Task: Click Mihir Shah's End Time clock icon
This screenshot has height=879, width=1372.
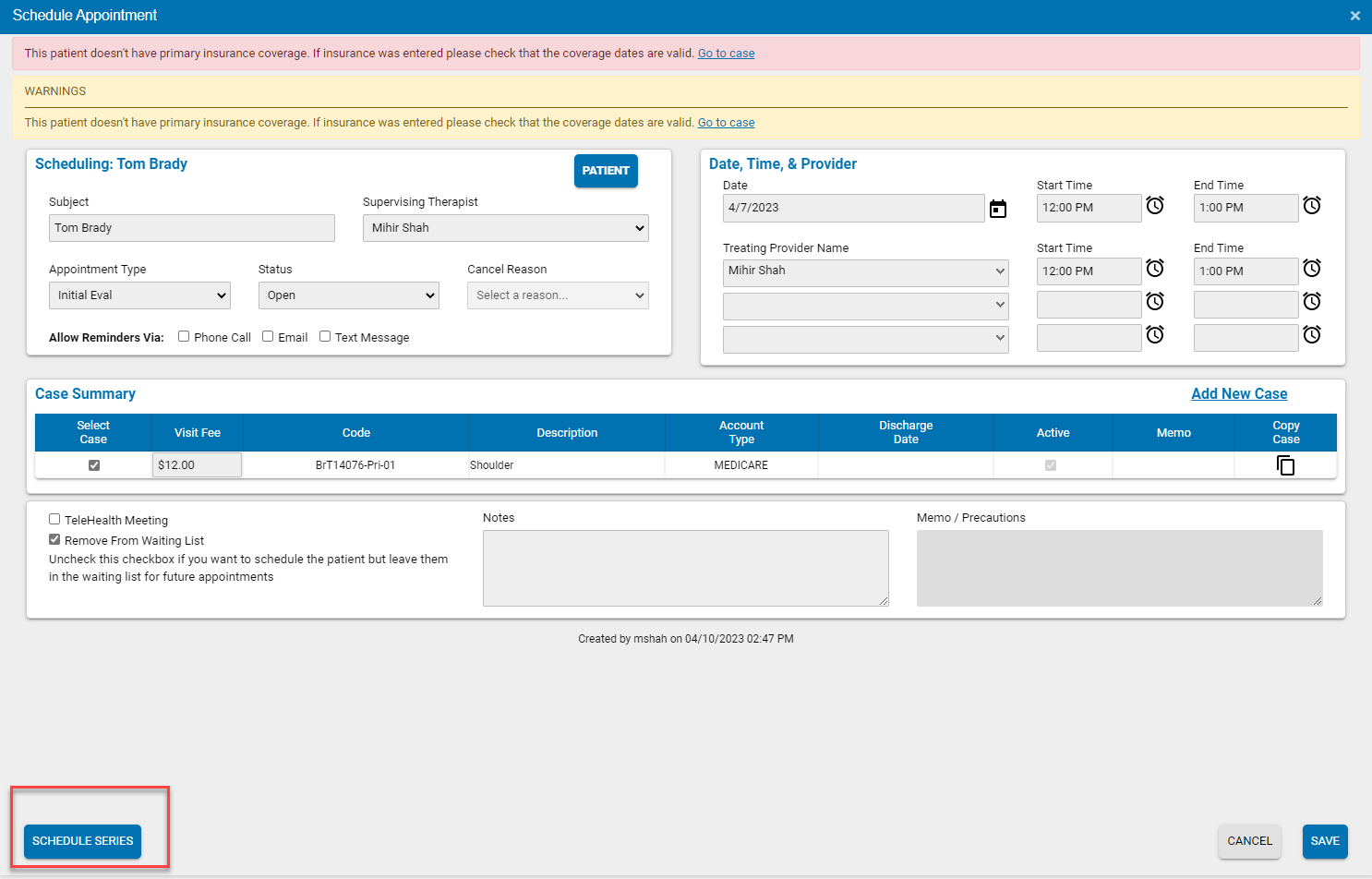Action: pos(1312,268)
